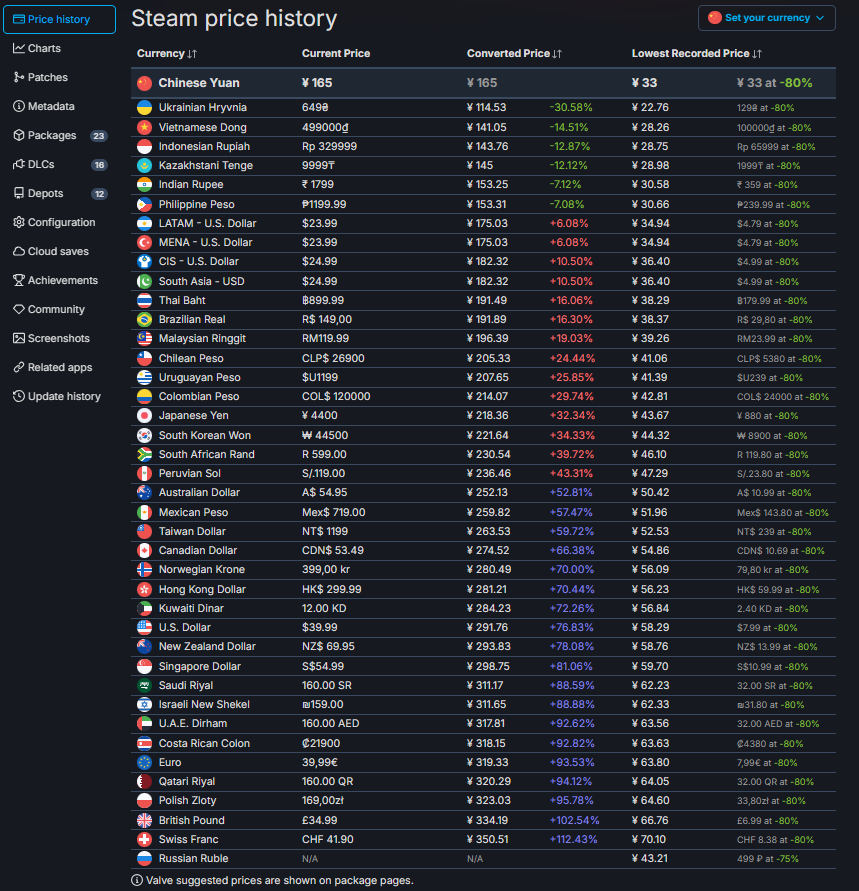Image resolution: width=859 pixels, height=891 pixels.
Task: Click the Russian Ruble flag icon
Action: pyautogui.click(x=144, y=858)
